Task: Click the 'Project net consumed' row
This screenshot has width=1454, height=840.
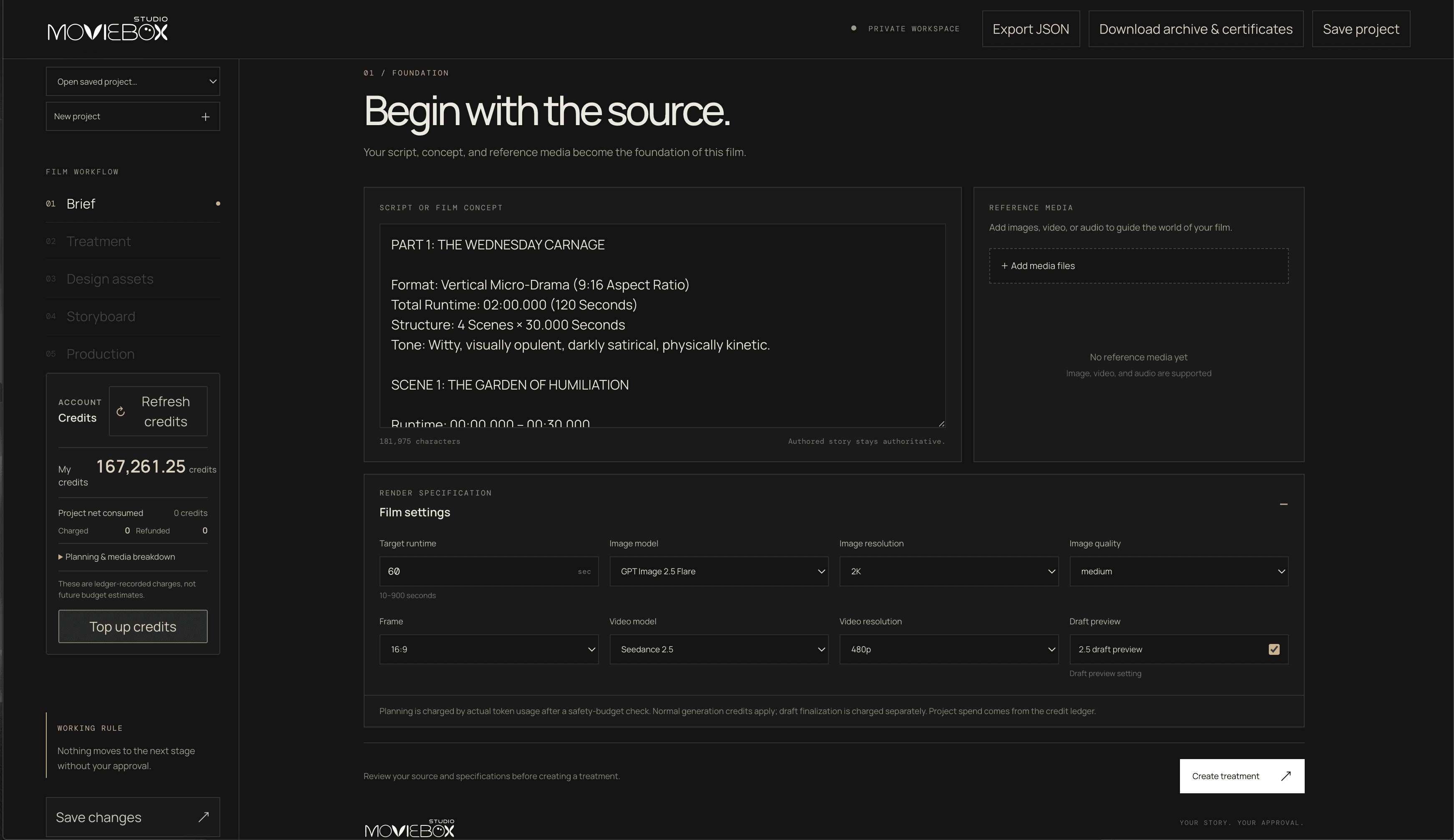Action: (x=133, y=513)
